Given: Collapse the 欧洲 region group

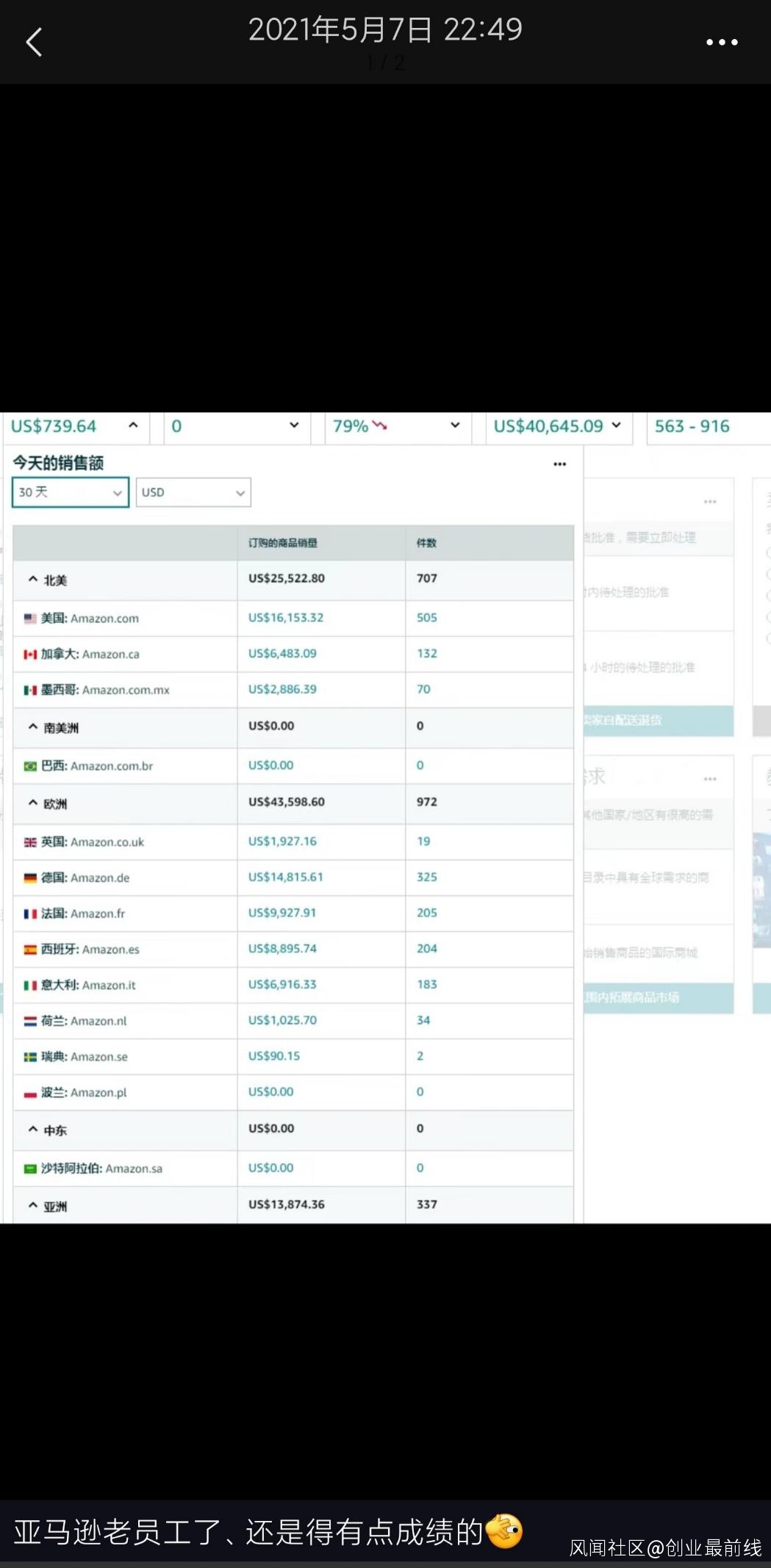Looking at the screenshot, I should point(33,803).
